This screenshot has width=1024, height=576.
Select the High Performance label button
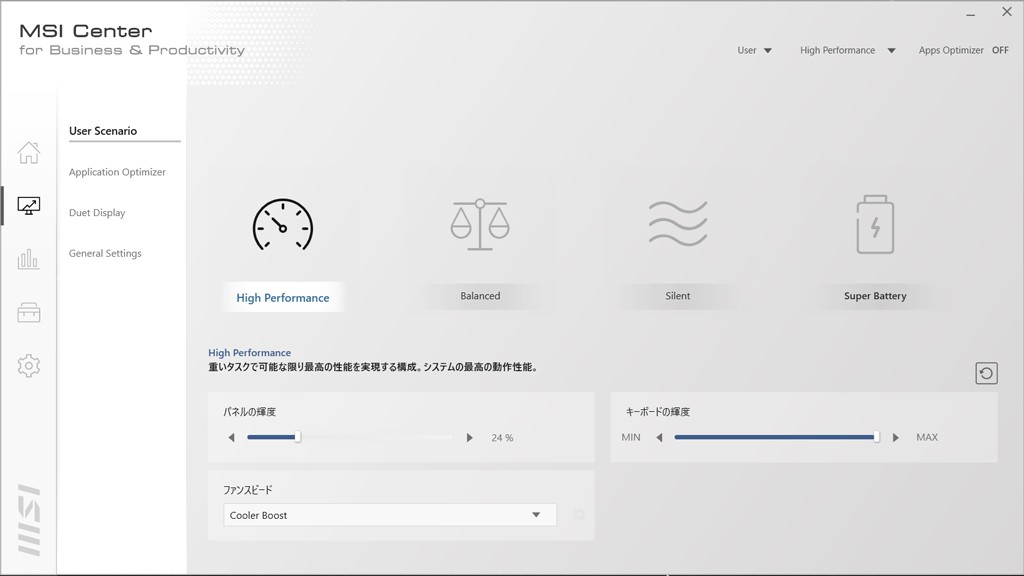(x=283, y=297)
